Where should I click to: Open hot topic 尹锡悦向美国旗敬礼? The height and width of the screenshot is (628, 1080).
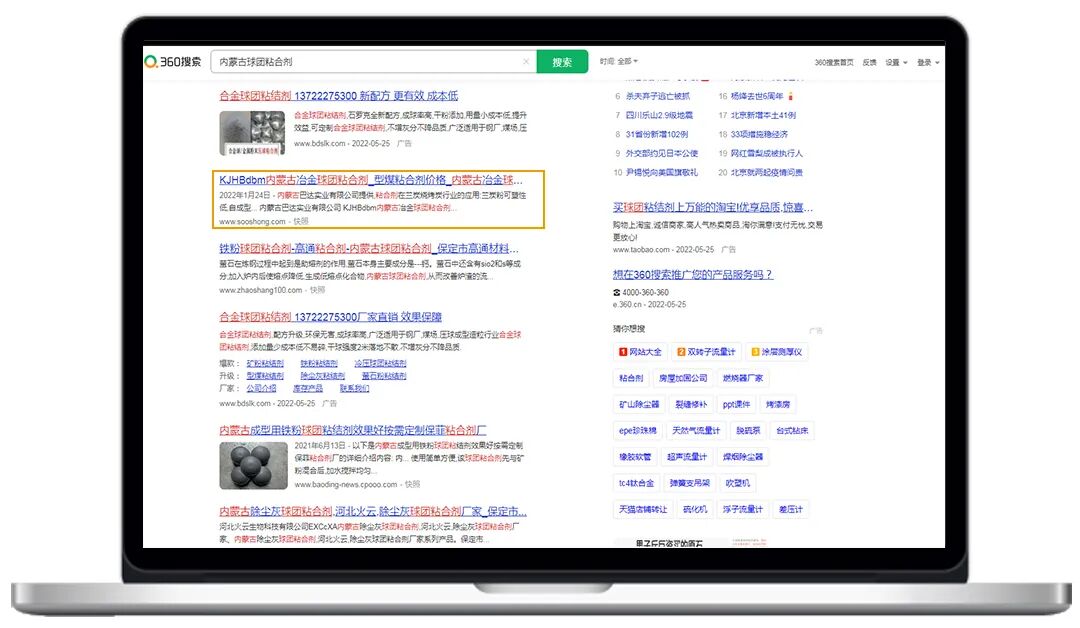(x=662, y=172)
